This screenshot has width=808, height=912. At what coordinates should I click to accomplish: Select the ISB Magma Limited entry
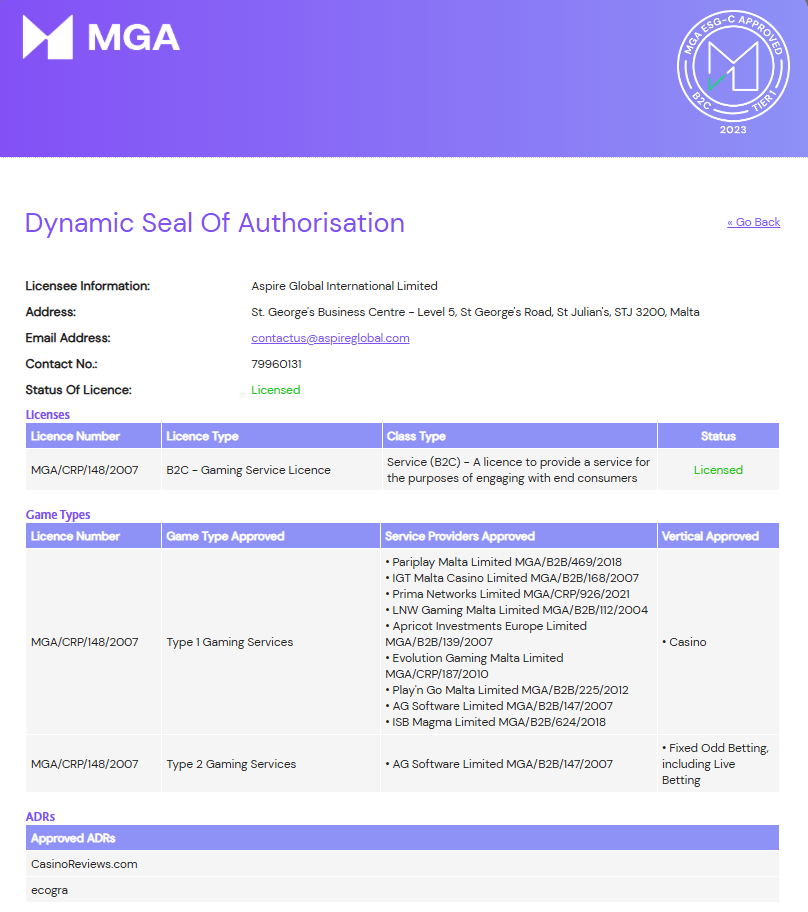(496, 722)
